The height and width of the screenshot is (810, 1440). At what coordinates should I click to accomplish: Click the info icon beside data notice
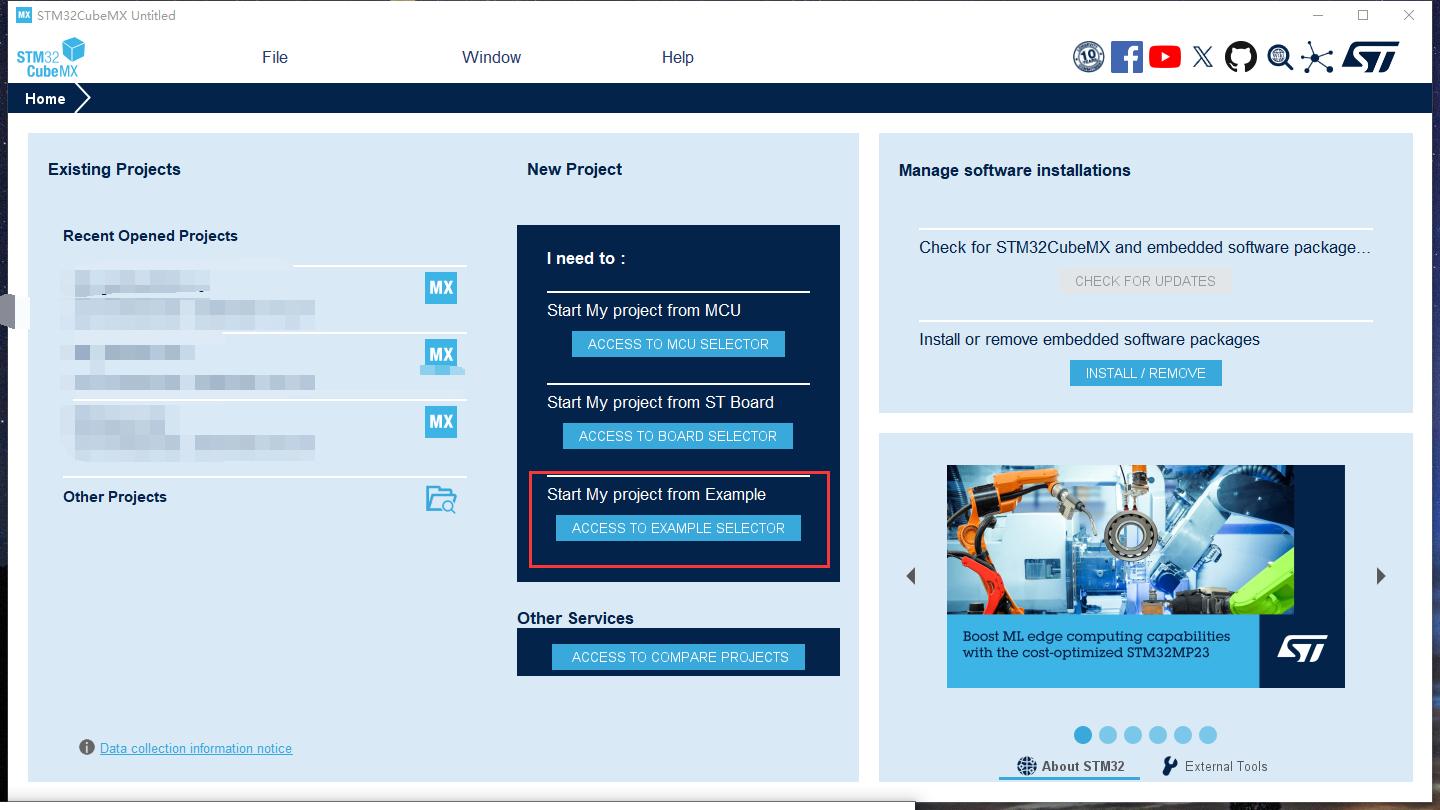point(87,748)
